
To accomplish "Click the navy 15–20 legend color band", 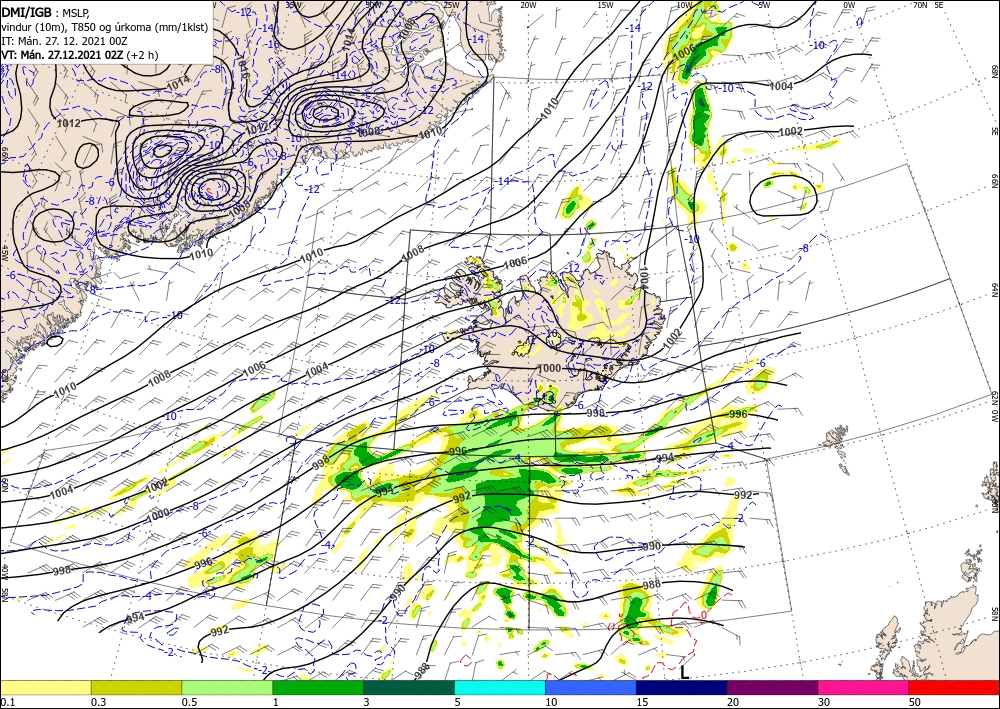I will [682, 687].
